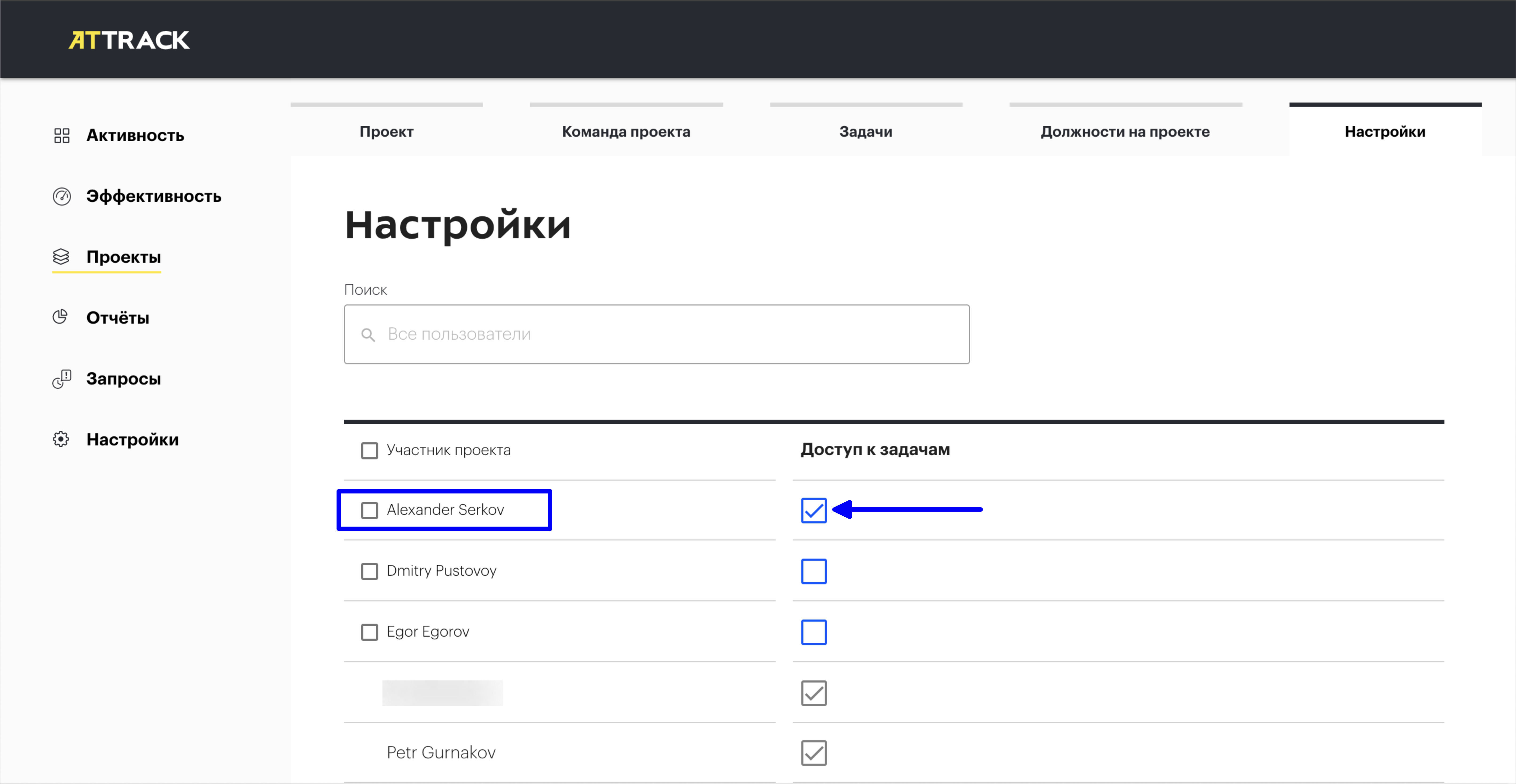The width and height of the screenshot is (1516, 784).
Task: Select the Egor Egorov participant checkbox
Action: click(370, 632)
